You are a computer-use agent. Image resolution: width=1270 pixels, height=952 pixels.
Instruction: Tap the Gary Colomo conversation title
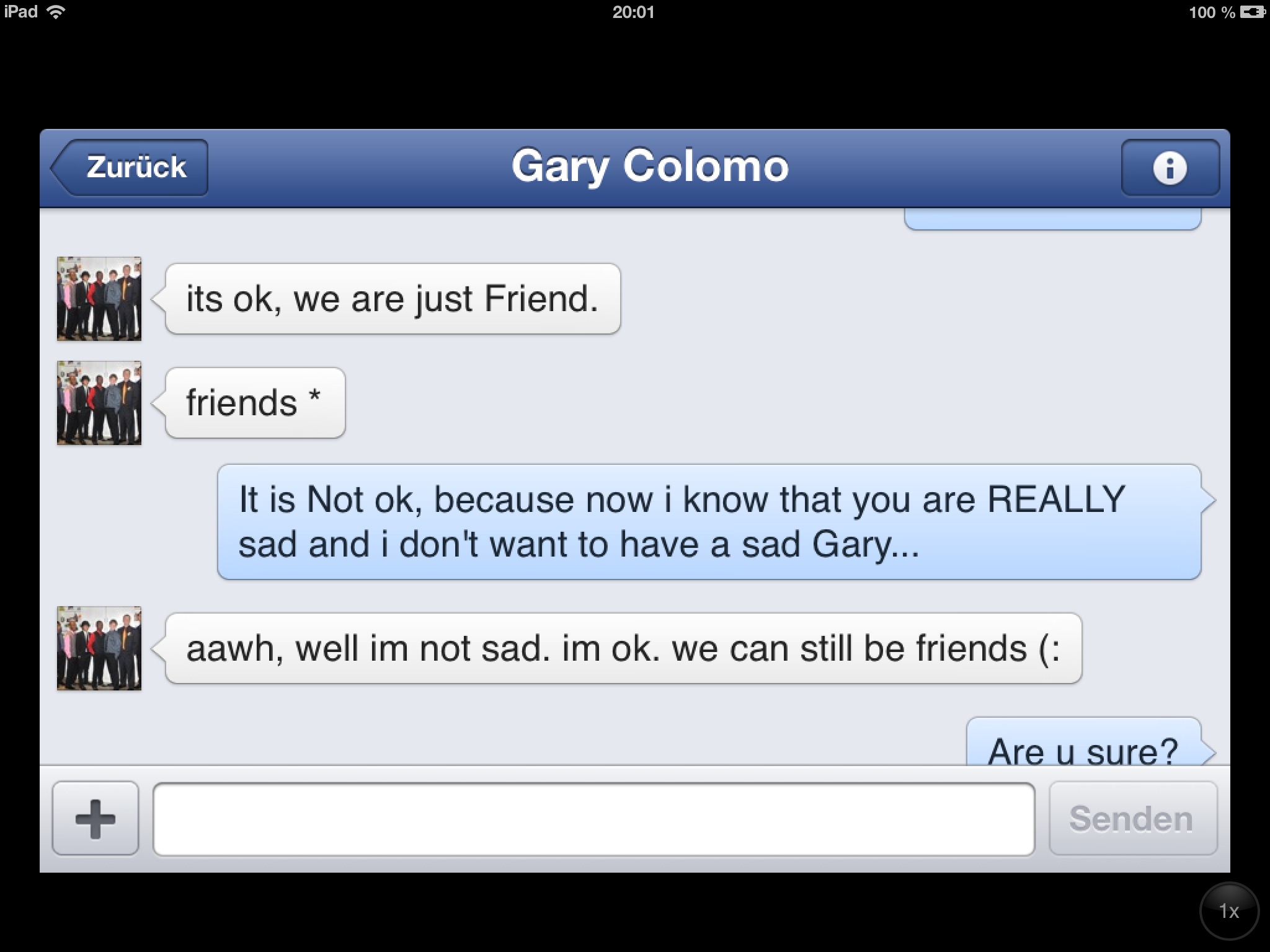pos(650,166)
